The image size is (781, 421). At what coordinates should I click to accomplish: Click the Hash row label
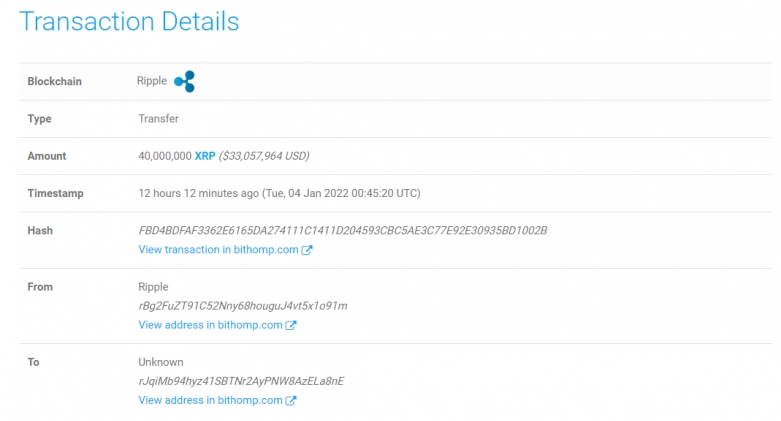point(40,231)
